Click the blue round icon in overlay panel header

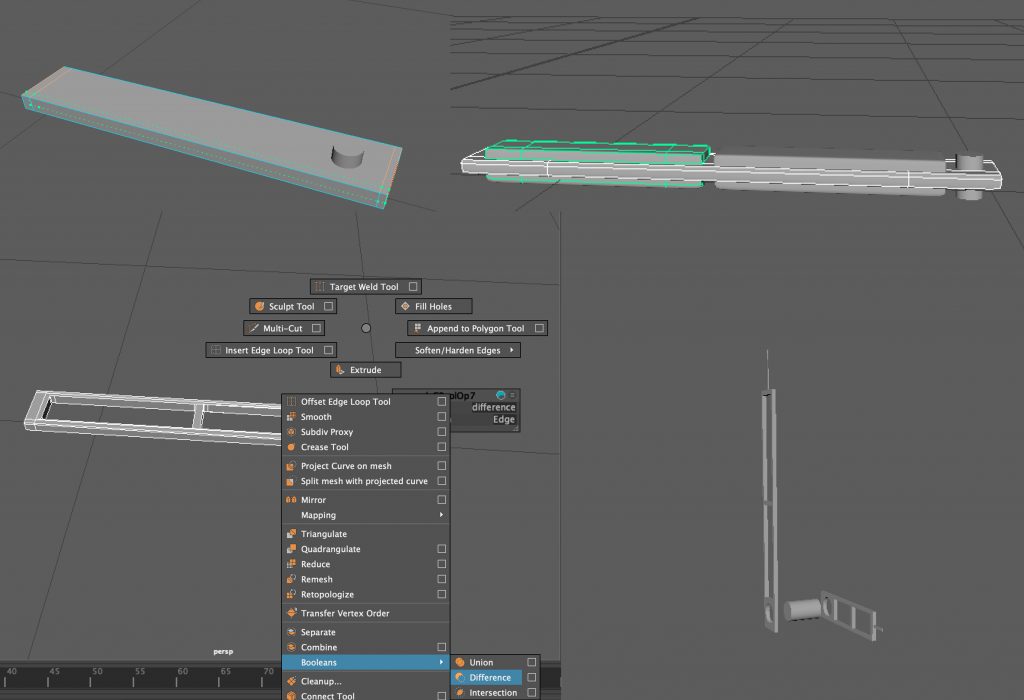500,395
